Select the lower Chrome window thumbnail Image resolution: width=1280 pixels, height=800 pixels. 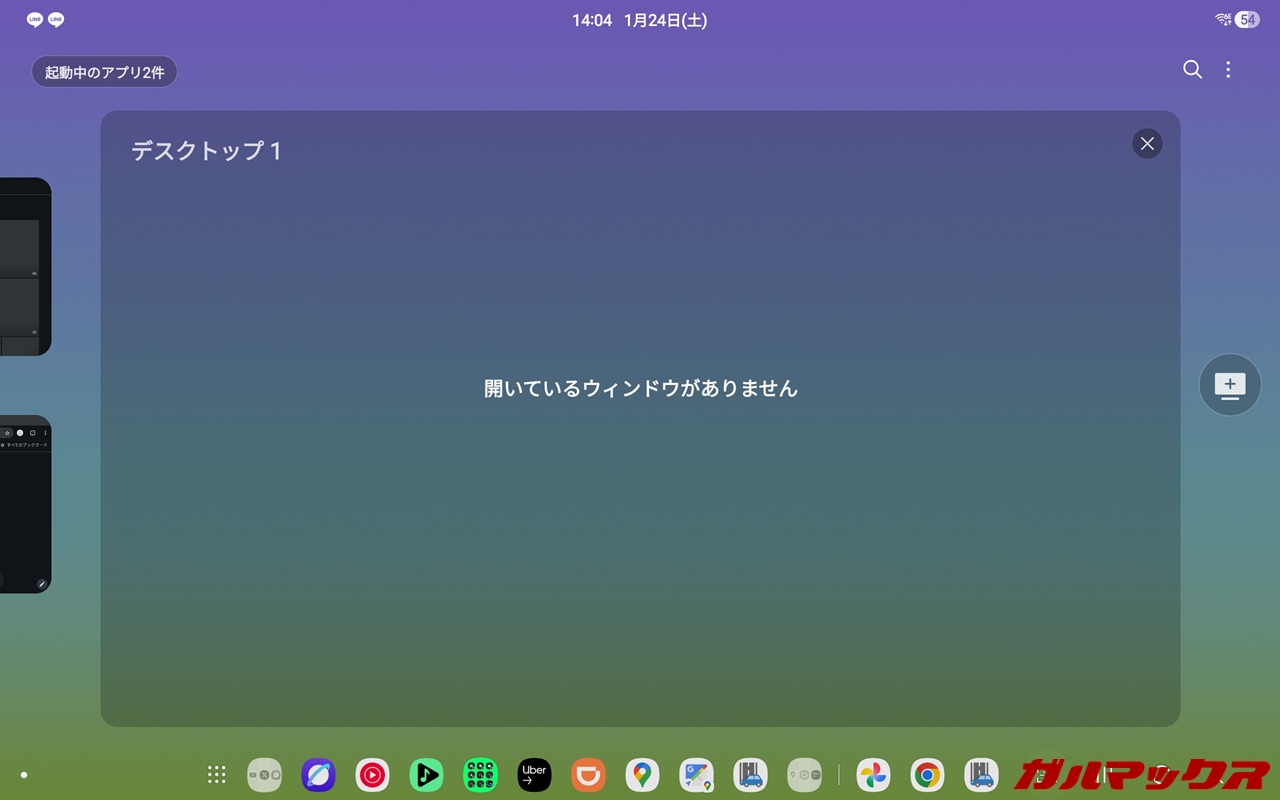(24, 504)
